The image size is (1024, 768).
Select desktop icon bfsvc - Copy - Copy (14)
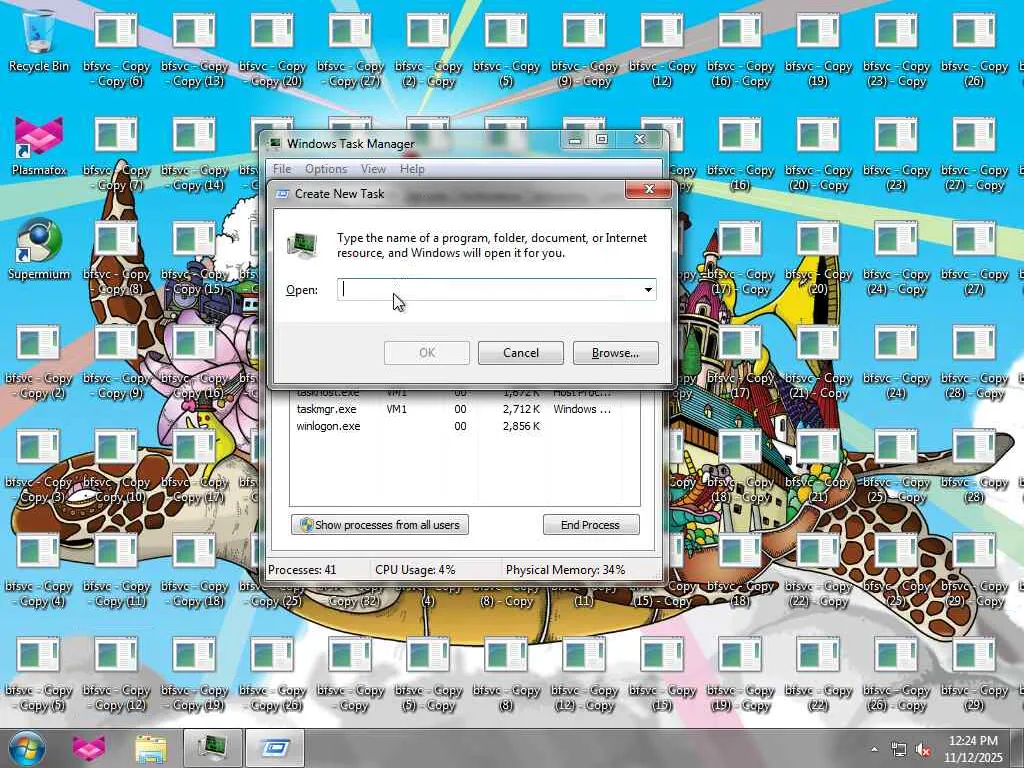point(195,154)
